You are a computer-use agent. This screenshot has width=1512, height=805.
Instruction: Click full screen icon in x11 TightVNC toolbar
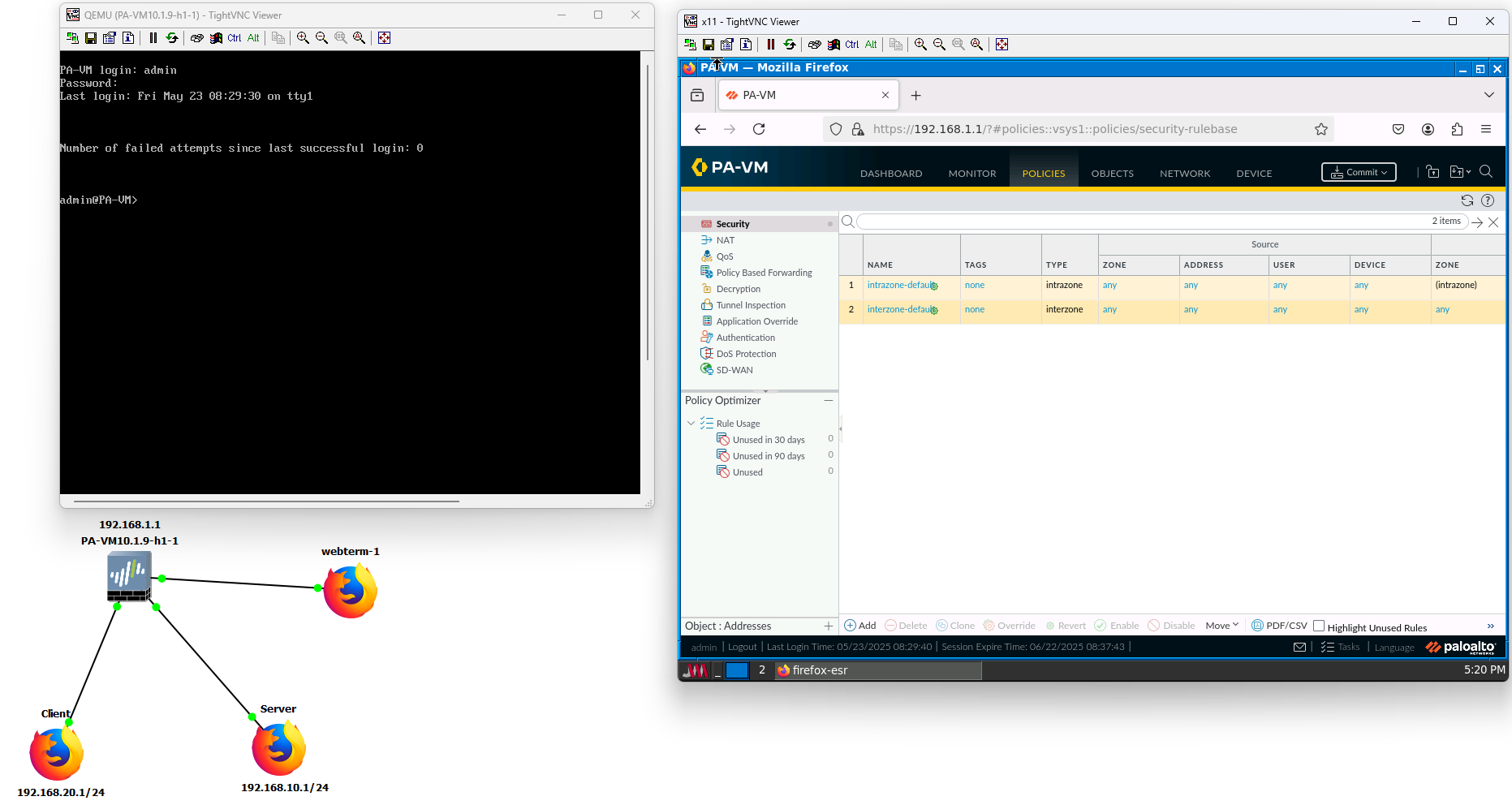click(1002, 45)
